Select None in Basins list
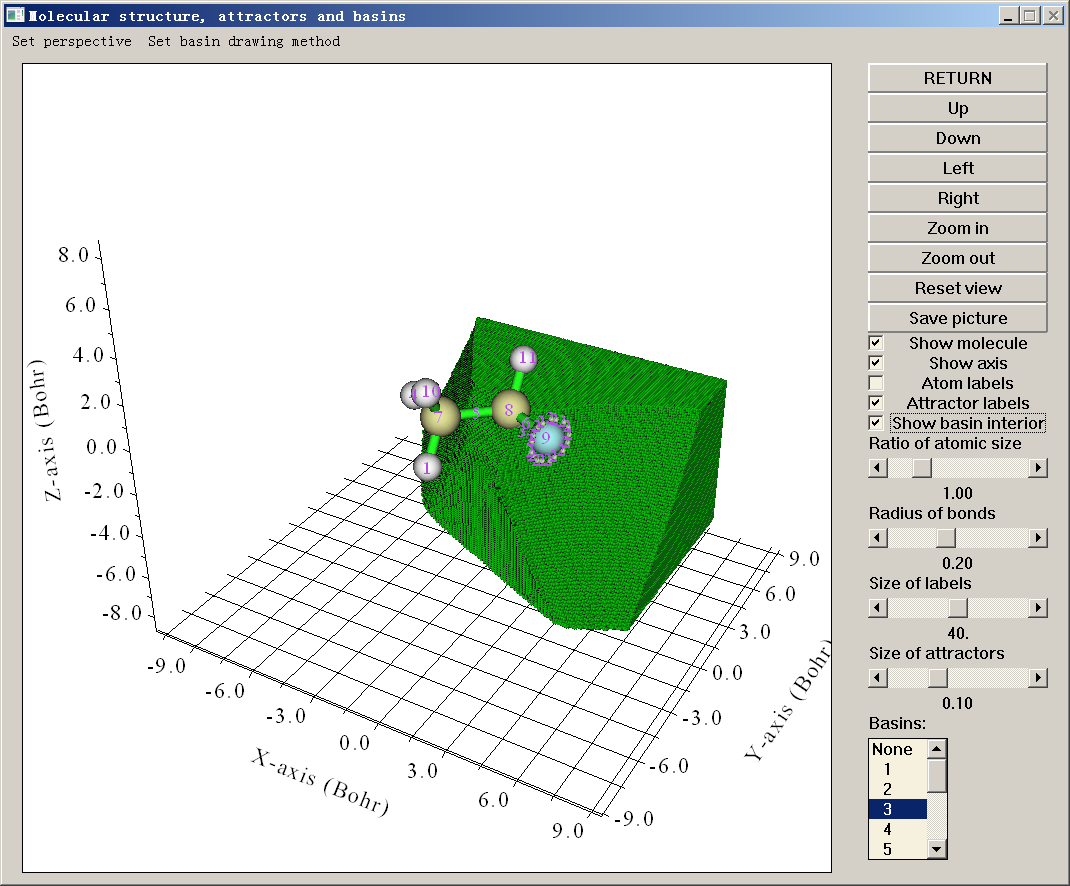This screenshot has height=886, width=1070. click(x=898, y=749)
